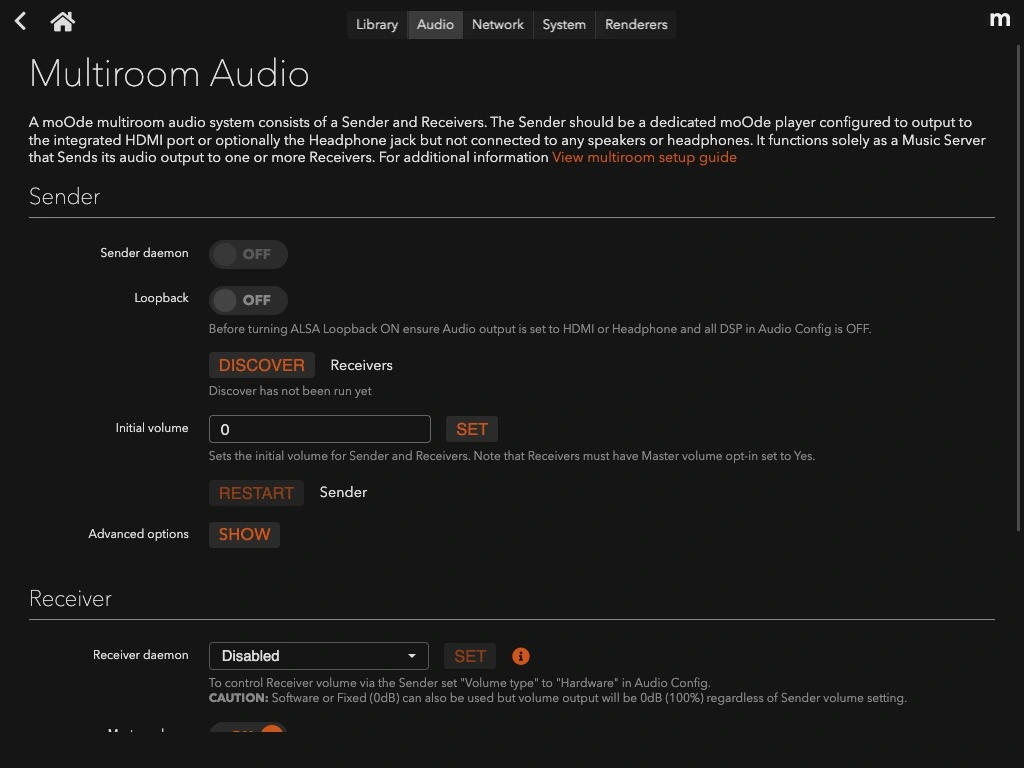Viewport: 1024px width, 768px height.
Task: Click the 'Sender' label beside RESTART
Action: [343, 492]
